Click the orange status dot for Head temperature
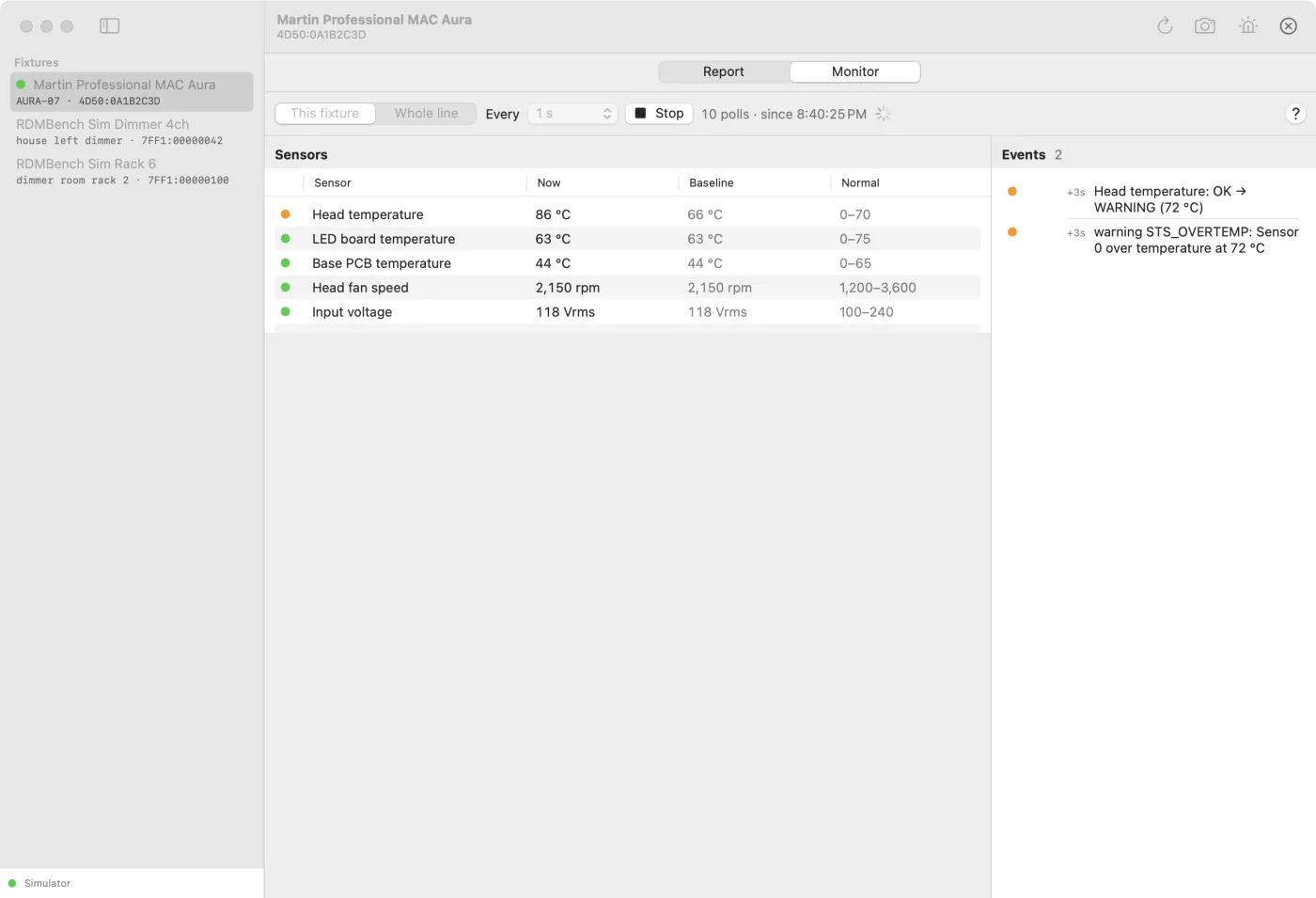 click(286, 214)
